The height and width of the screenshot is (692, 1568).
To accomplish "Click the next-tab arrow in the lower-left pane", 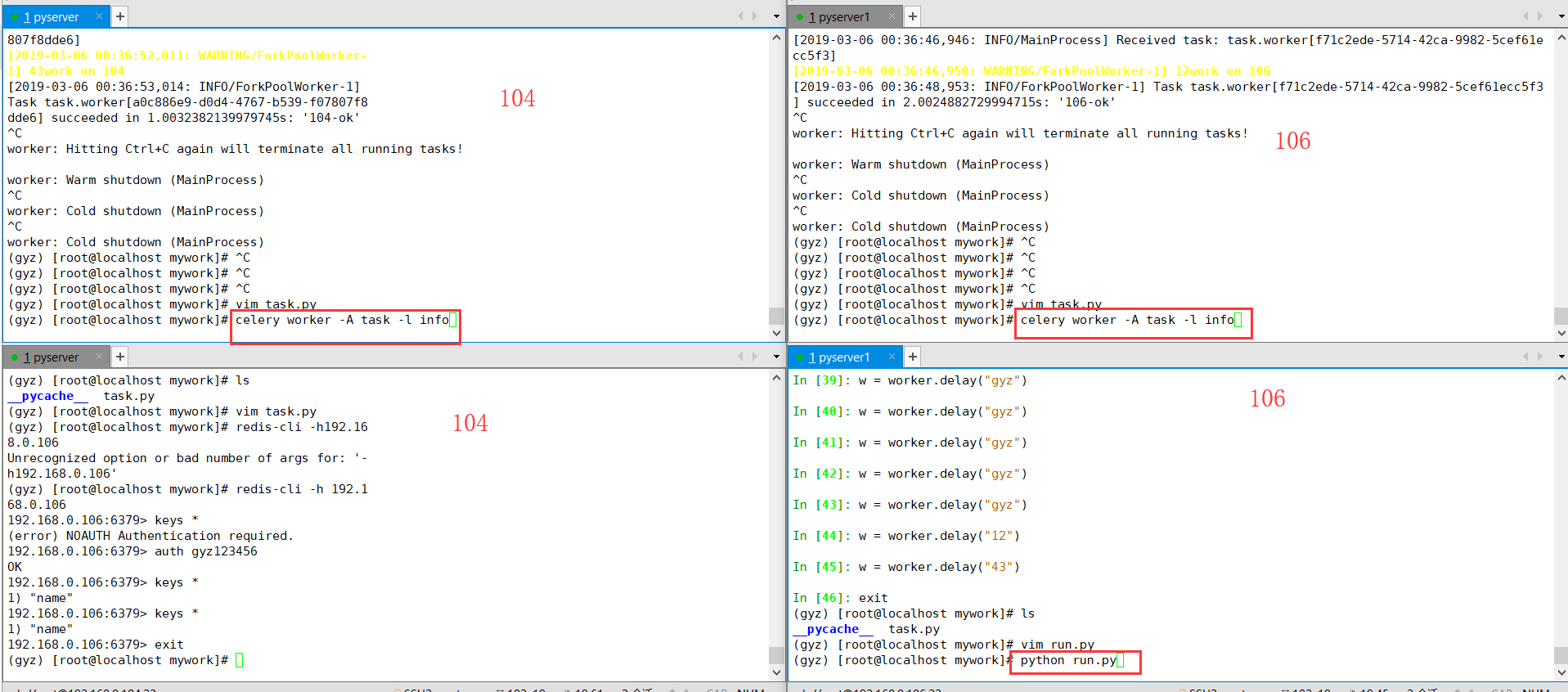I will pyautogui.click(x=755, y=357).
